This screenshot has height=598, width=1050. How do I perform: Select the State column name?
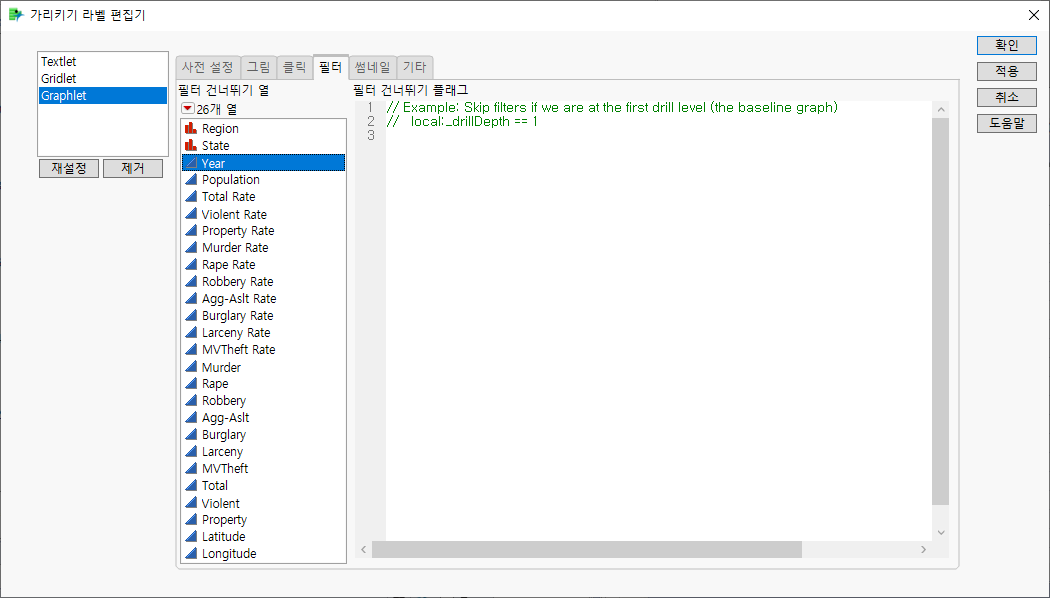click(x=216, y=145)
